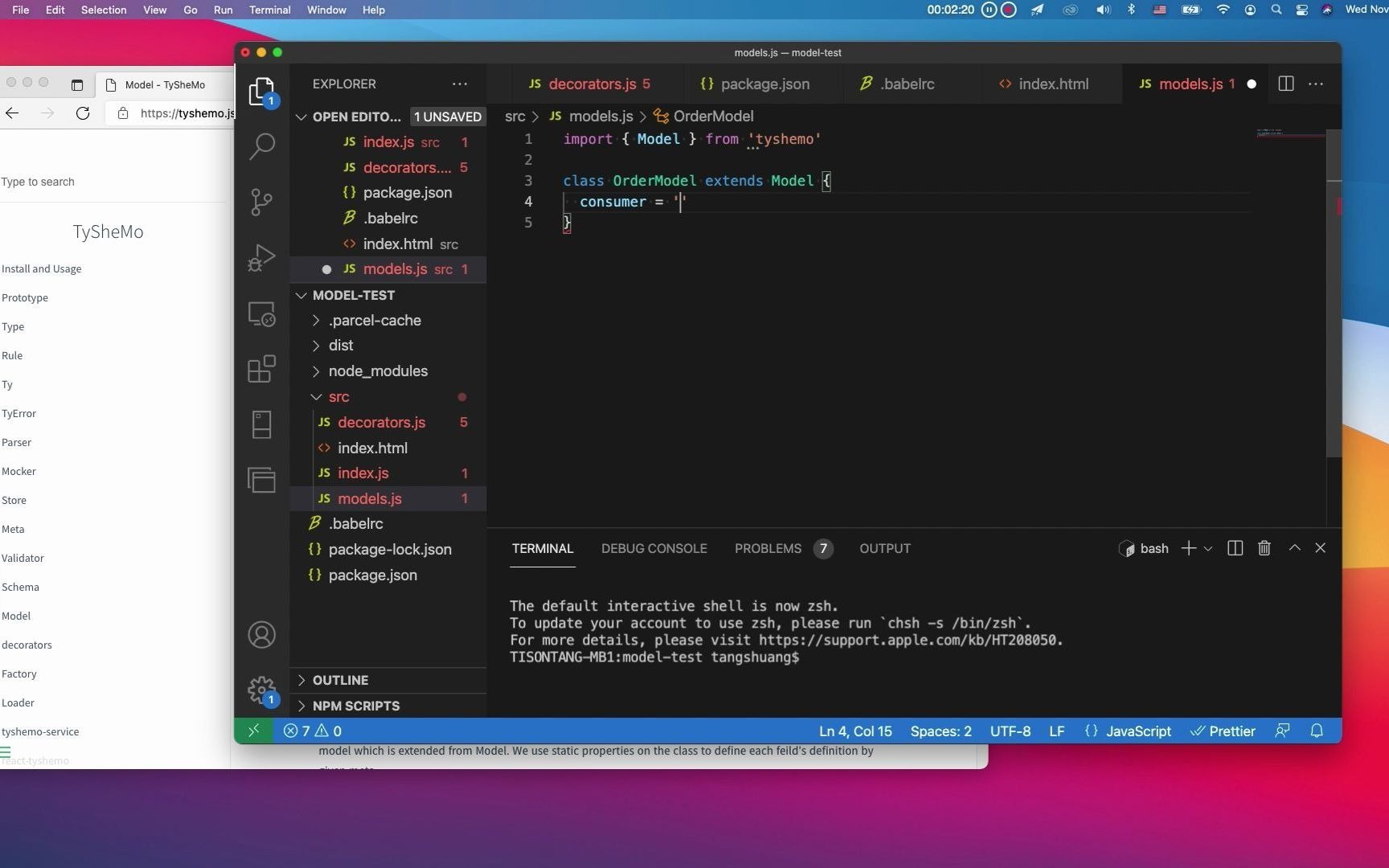Image resolution: width=1389 pixels, height=868 pixels.
Task: Click the code minimap in editor
Action: (1289, 133)
